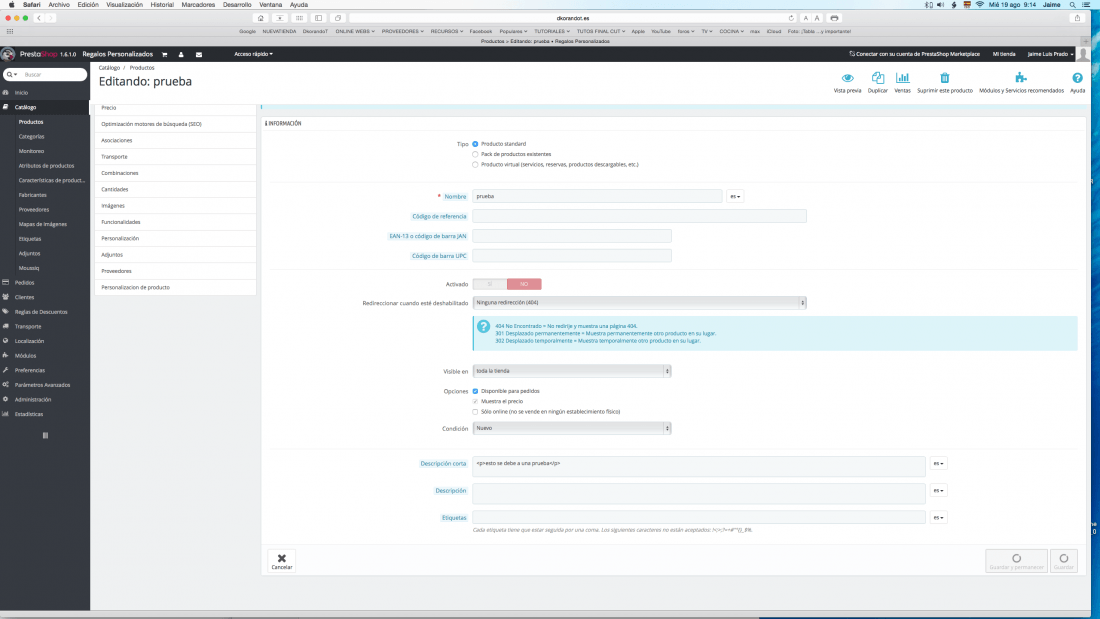Screen dimensions: 1100x619
Task: Open Acceso rápido dropdown
Action: point(253,54)
